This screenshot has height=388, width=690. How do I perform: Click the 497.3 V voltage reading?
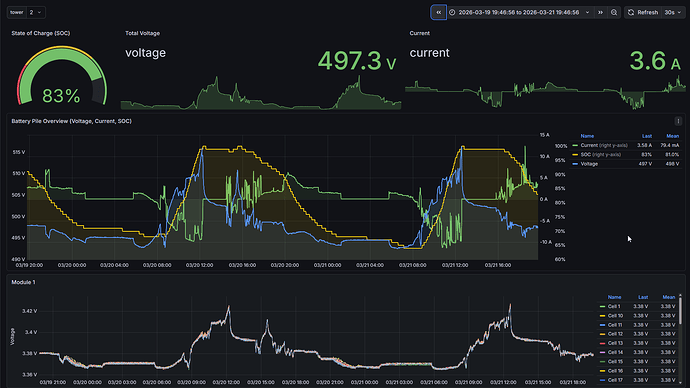coord(357,60)
